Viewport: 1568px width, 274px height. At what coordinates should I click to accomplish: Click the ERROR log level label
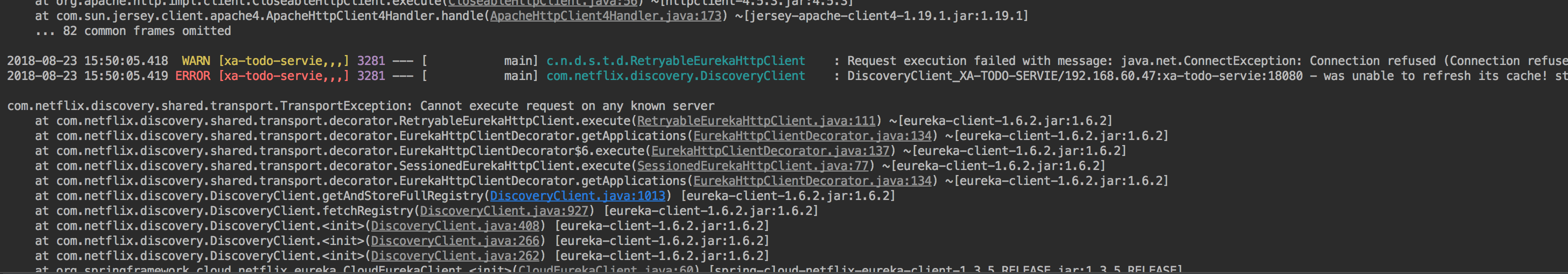[x=192, y=75]
